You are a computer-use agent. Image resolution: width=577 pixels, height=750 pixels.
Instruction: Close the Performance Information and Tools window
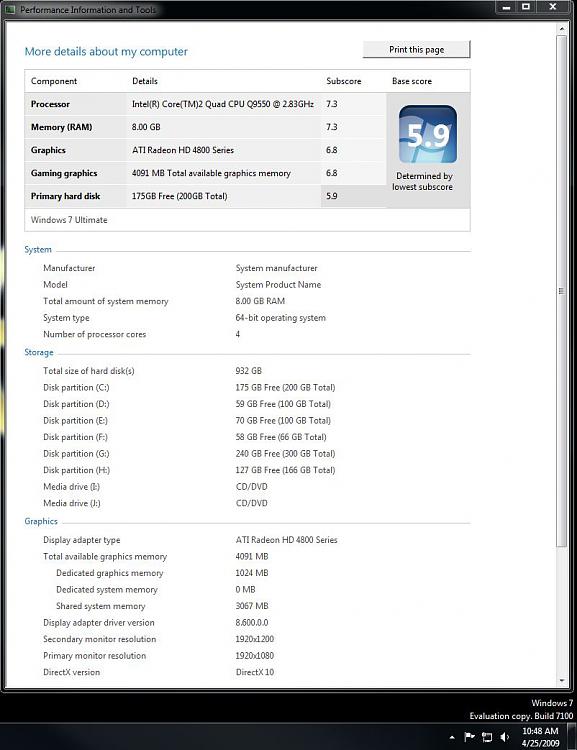[x=553, y=7]
